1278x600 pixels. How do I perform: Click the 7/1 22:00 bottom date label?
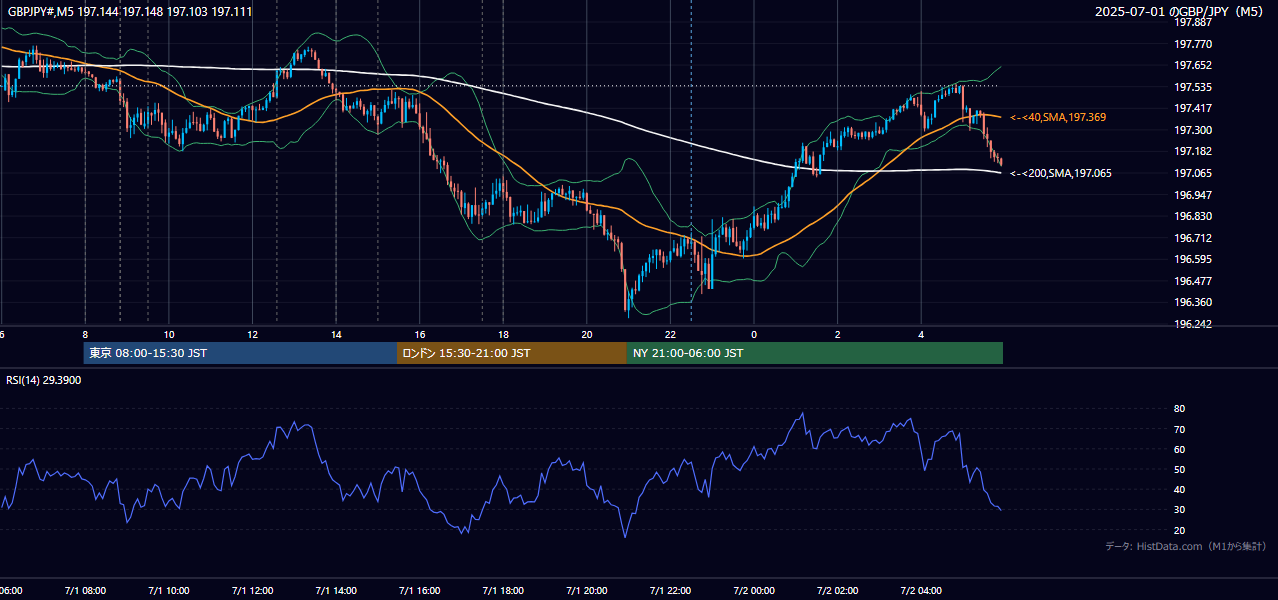(671, 591)
